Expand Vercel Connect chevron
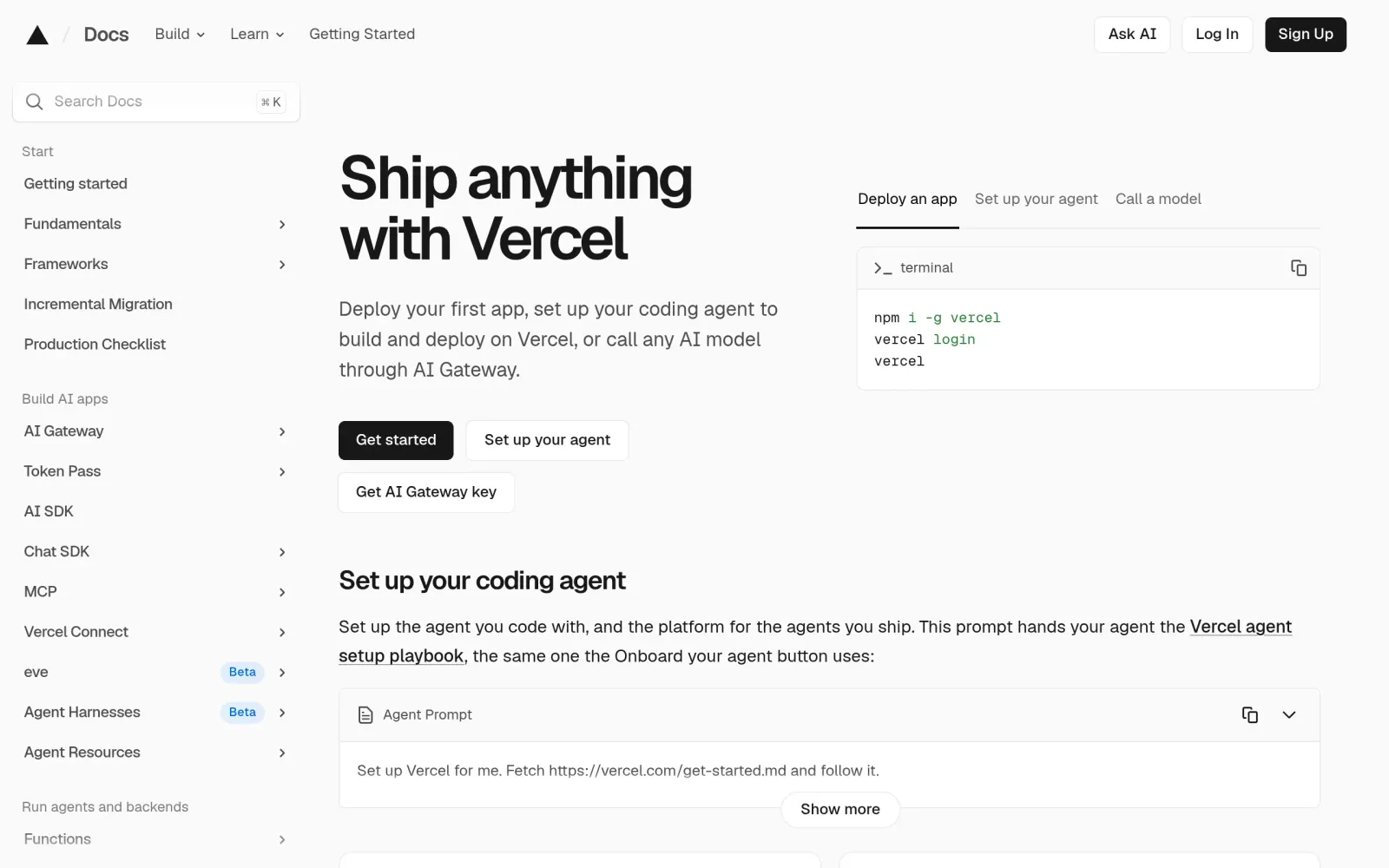Image resolution: width=1389 pixels, height=868 pixels. (x=282, y=632)
